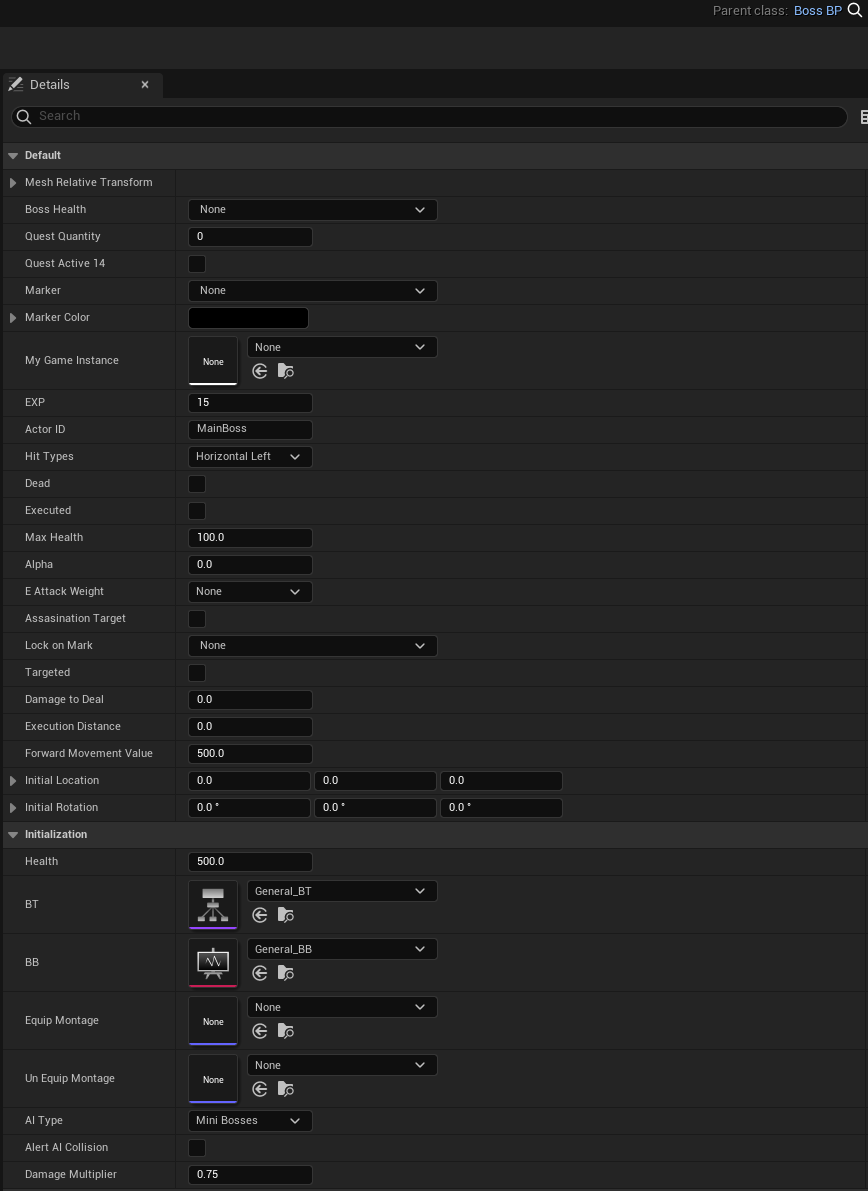Screen dimensions: 868x1191
Task: Enable Assasination Target checkbox
Action: [197, 618]
